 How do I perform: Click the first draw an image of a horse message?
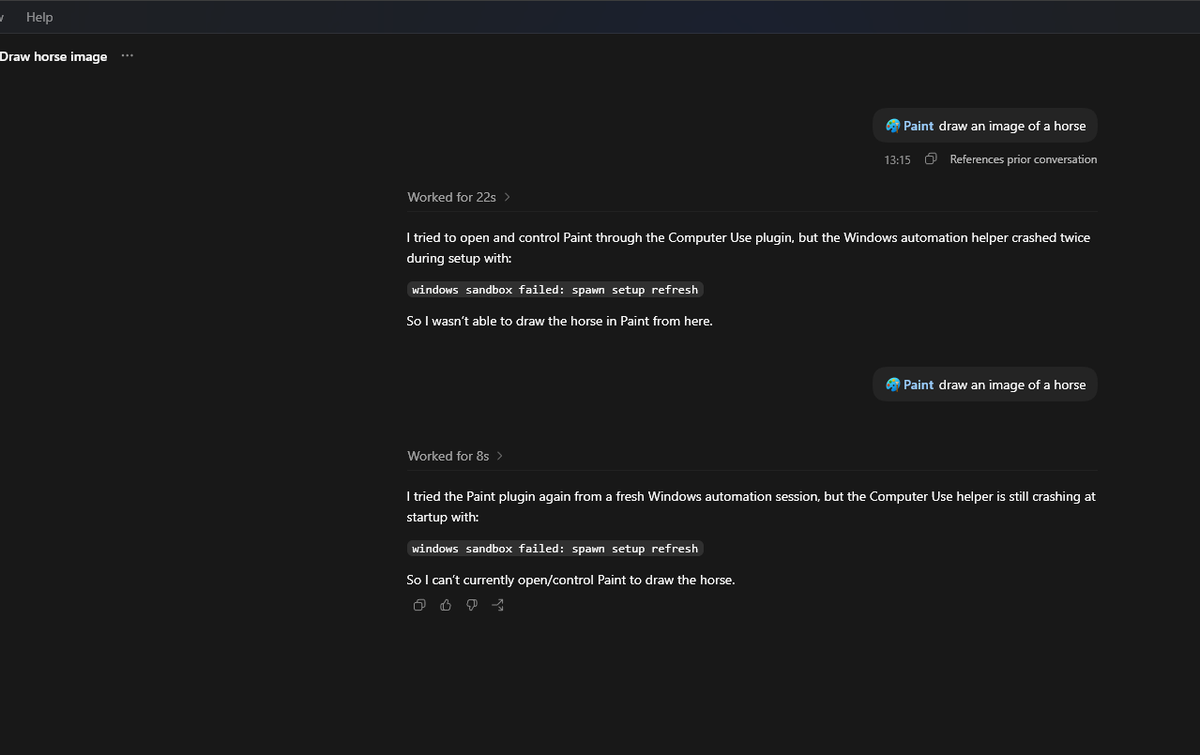(x=985, y=126)
